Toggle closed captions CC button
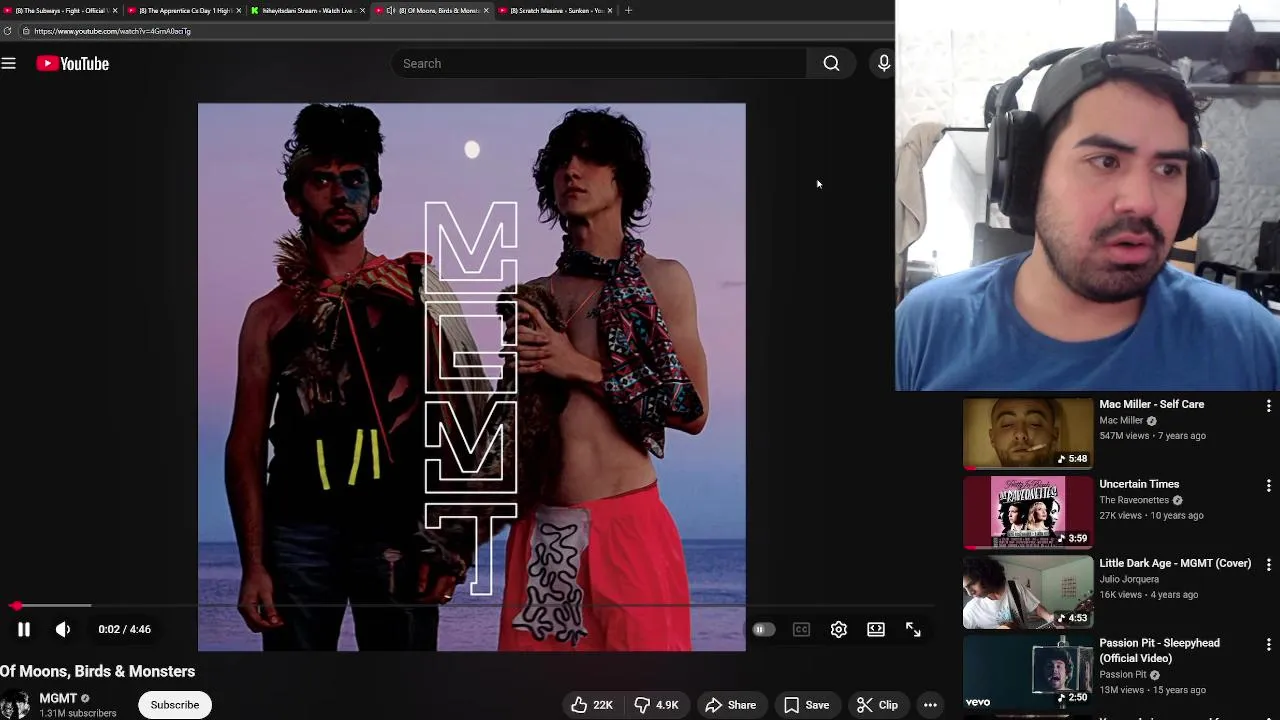This screenshot has height=720, width=1280. click(x=801, y=629)
